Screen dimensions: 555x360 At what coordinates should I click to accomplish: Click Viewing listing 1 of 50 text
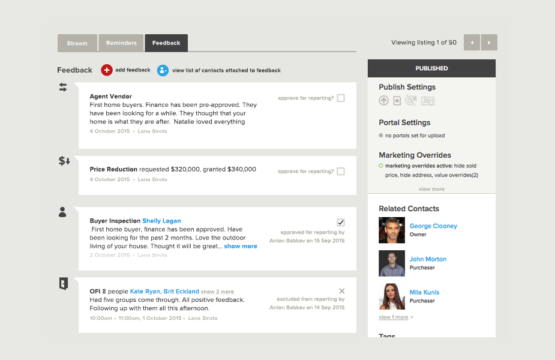[x=424, y=42]
